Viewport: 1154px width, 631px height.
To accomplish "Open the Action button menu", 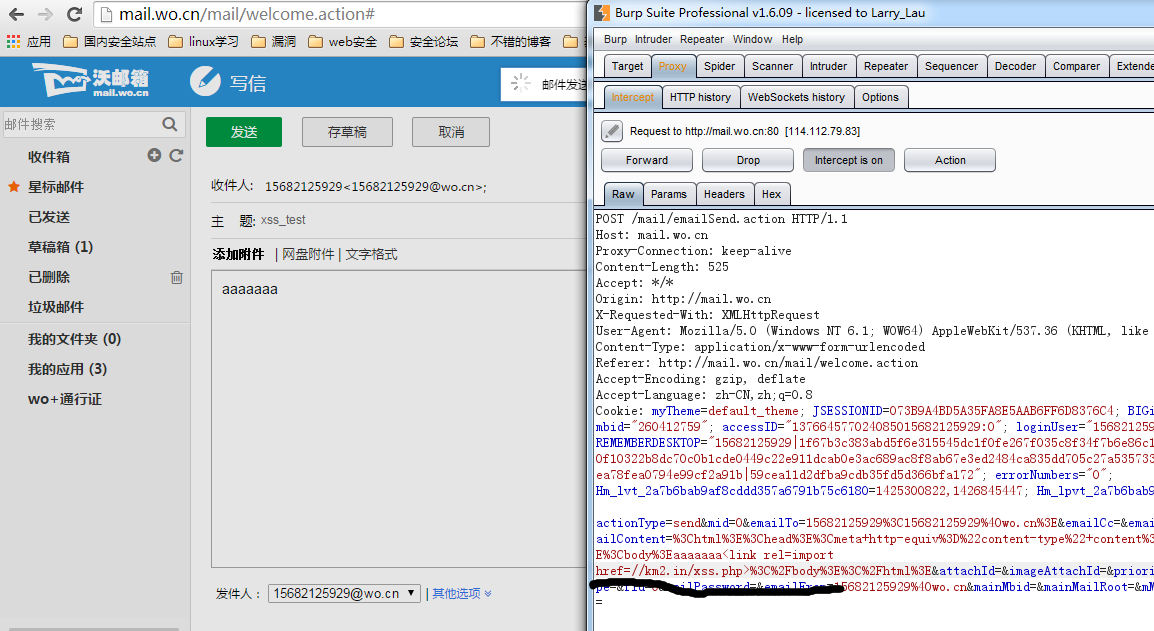I will point(950,160).
